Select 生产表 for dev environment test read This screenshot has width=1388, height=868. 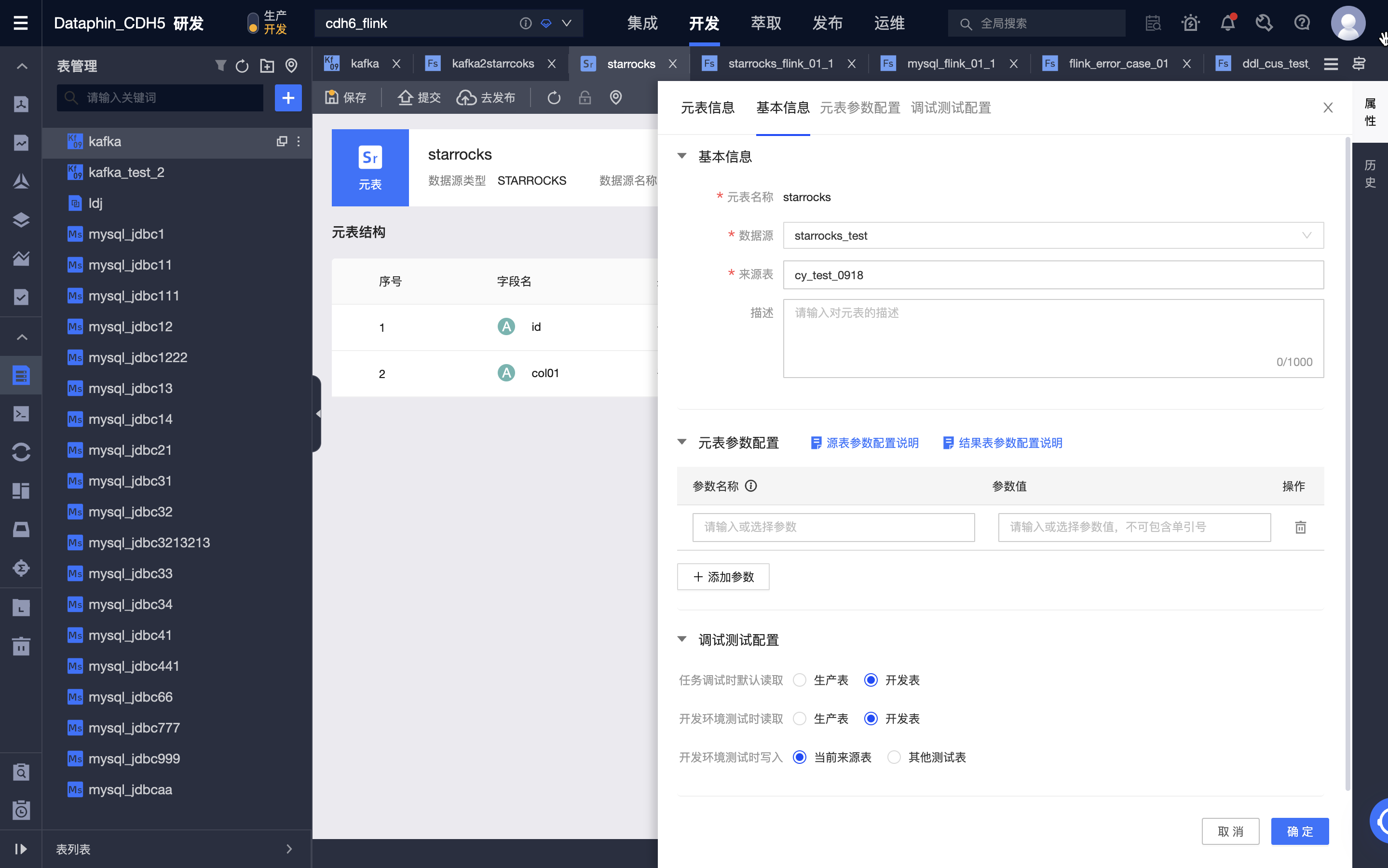[x=800, y=719]
